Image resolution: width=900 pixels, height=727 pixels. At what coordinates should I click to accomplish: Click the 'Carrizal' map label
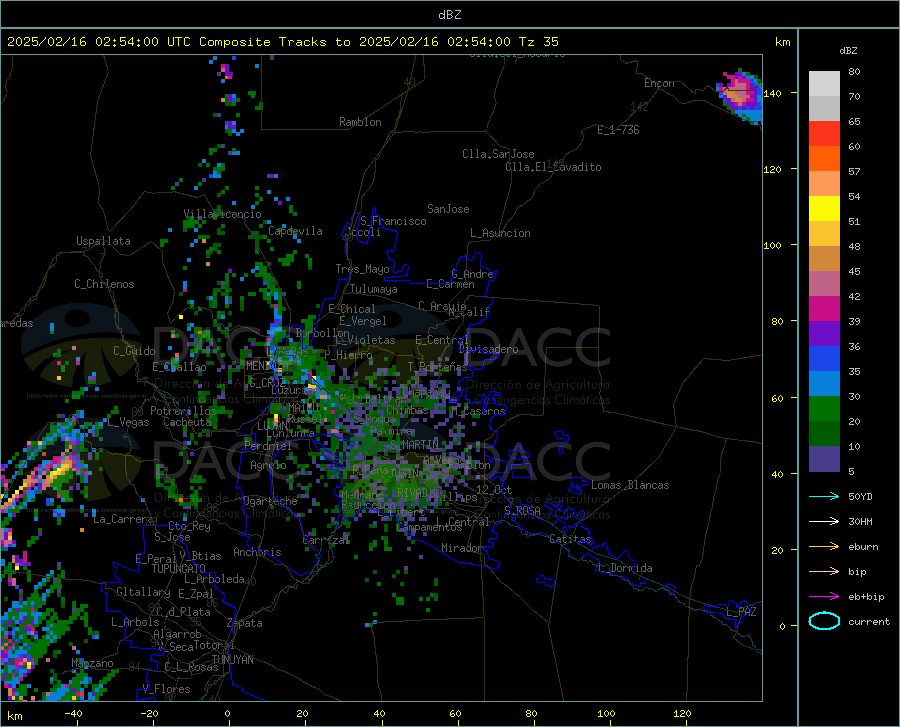click(325, 540)
